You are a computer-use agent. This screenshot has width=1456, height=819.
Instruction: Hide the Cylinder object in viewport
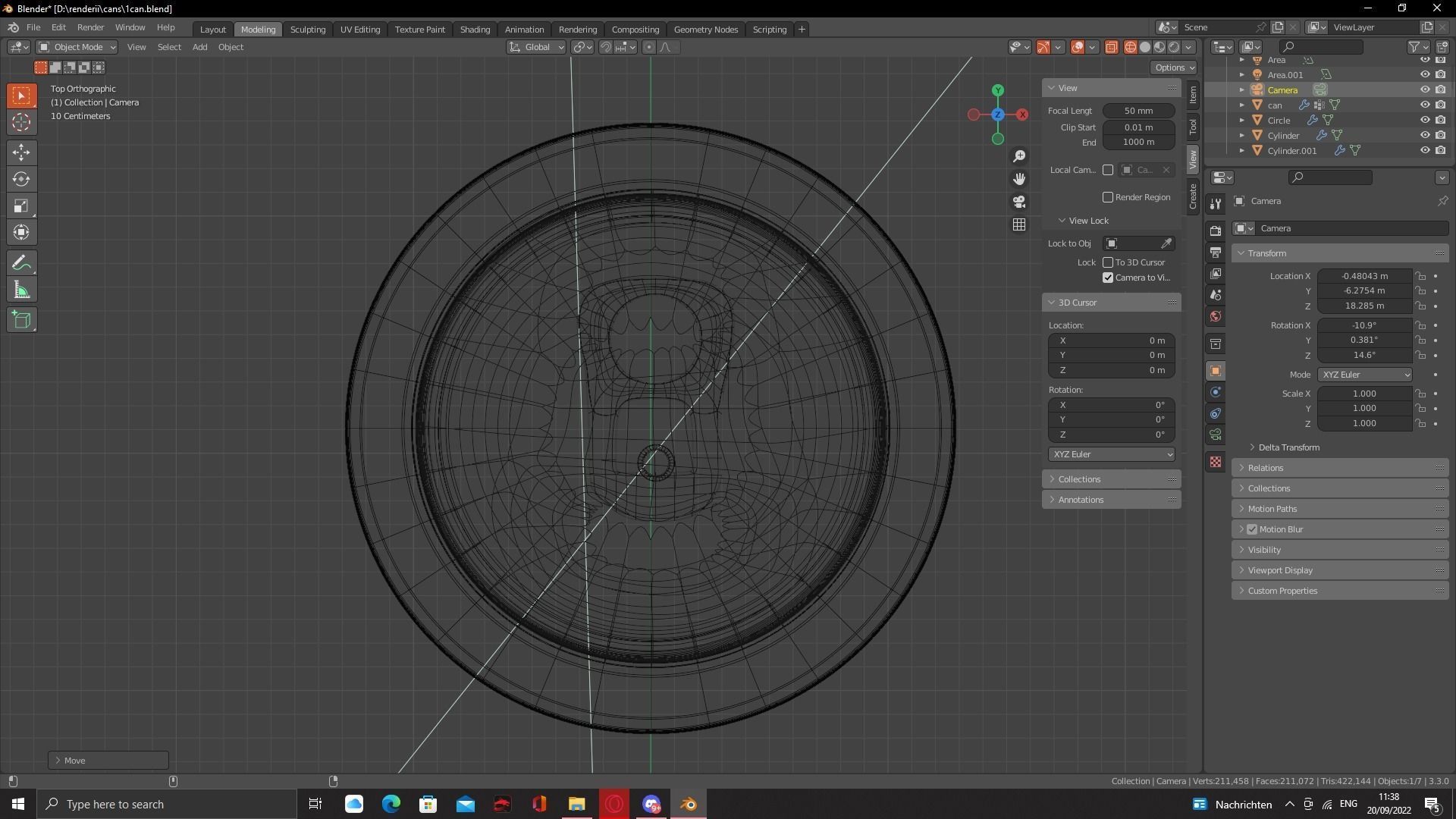pos(1426,135)
